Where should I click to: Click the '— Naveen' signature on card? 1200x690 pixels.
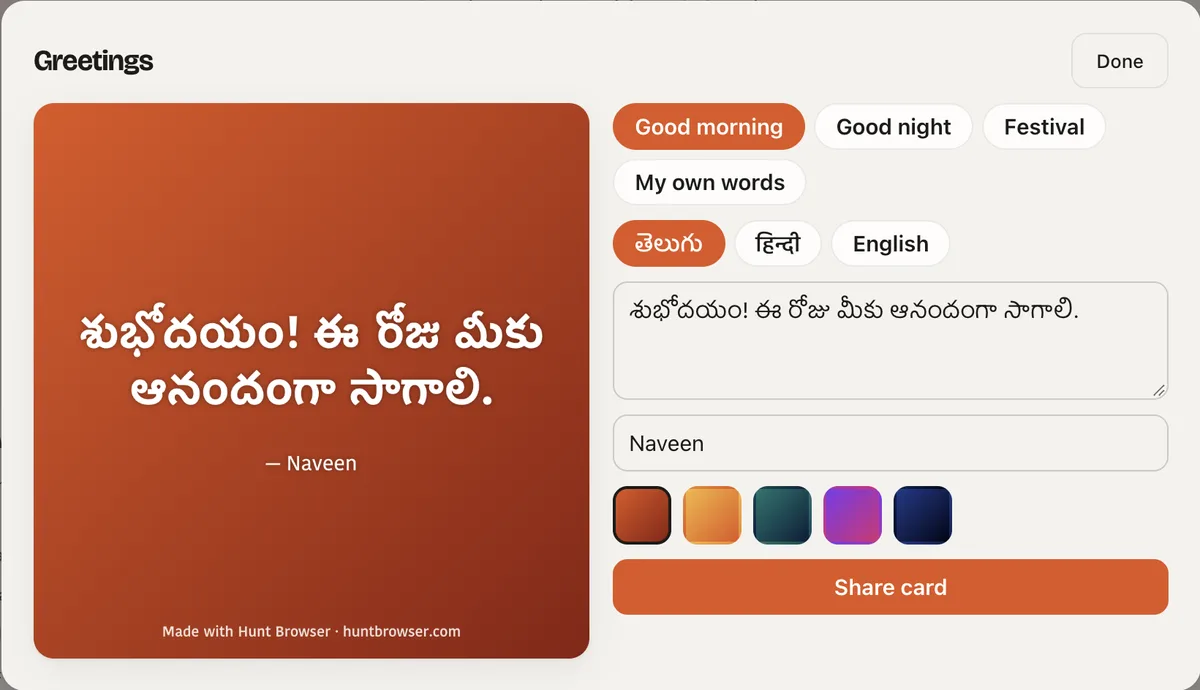[311, 463]
